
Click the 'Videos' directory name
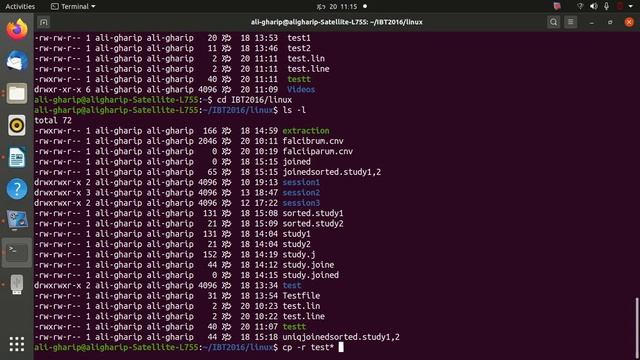tap(301, 89)
